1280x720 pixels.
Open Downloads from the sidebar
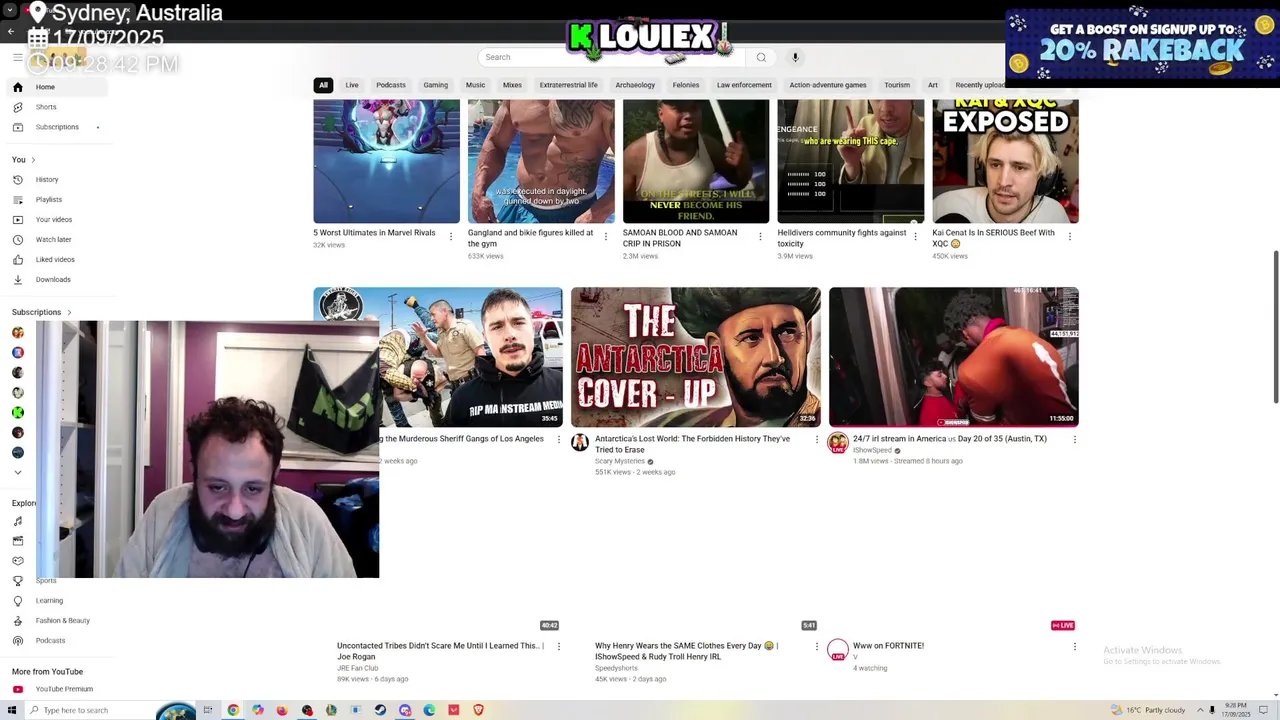point(53,280)
